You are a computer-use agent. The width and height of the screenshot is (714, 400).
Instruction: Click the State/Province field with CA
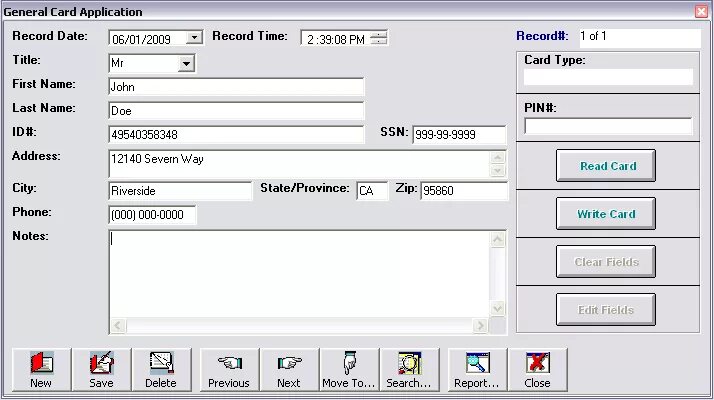point(372,190)
